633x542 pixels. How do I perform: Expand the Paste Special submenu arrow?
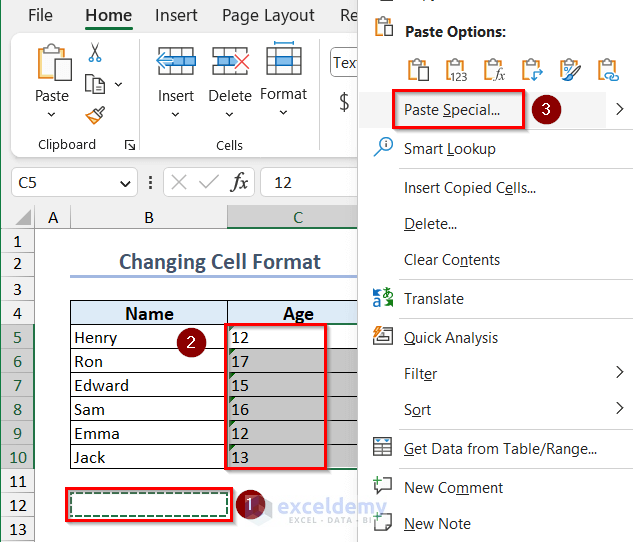click(x=620, y=110)
